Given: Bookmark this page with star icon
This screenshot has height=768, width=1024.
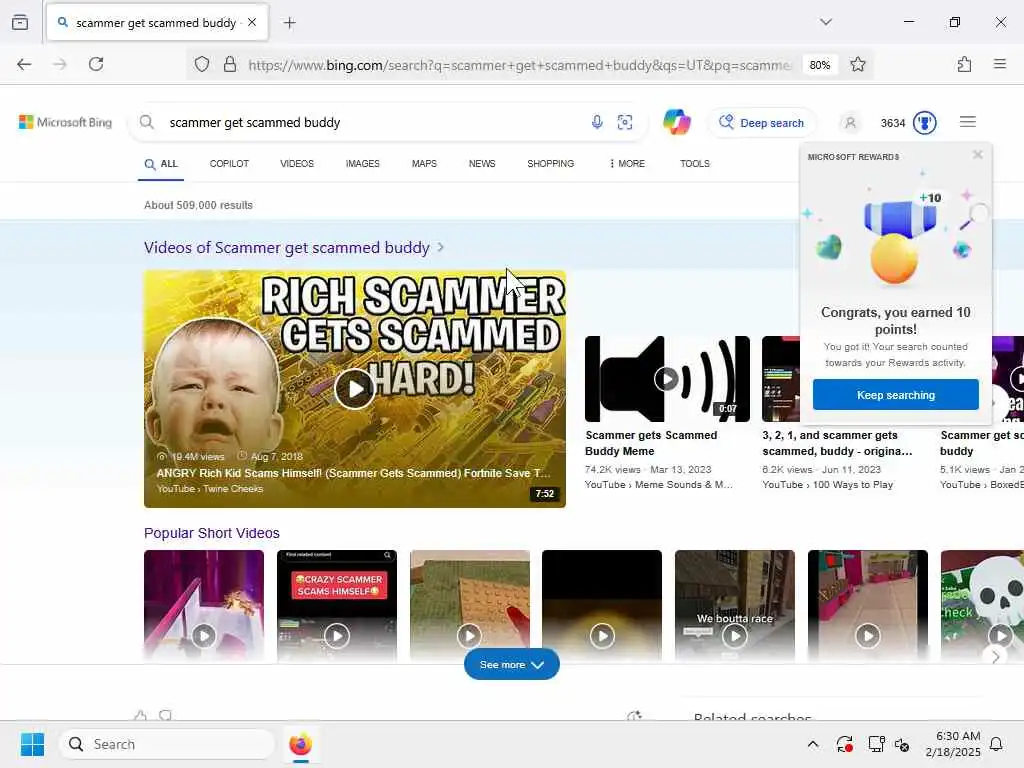Looking at the screenshot, I should [858, 64].
